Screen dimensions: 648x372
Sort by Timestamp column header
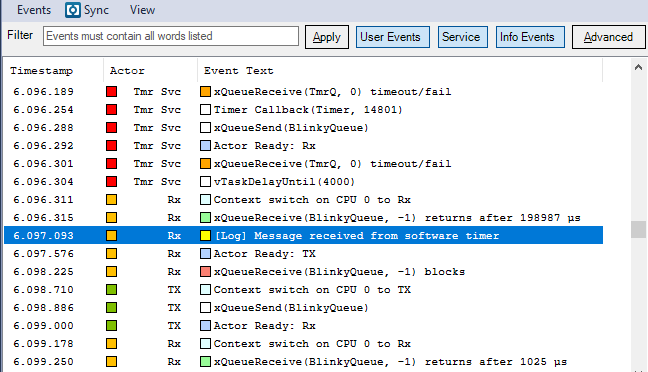pyautogui.click(x=41, y=71)
